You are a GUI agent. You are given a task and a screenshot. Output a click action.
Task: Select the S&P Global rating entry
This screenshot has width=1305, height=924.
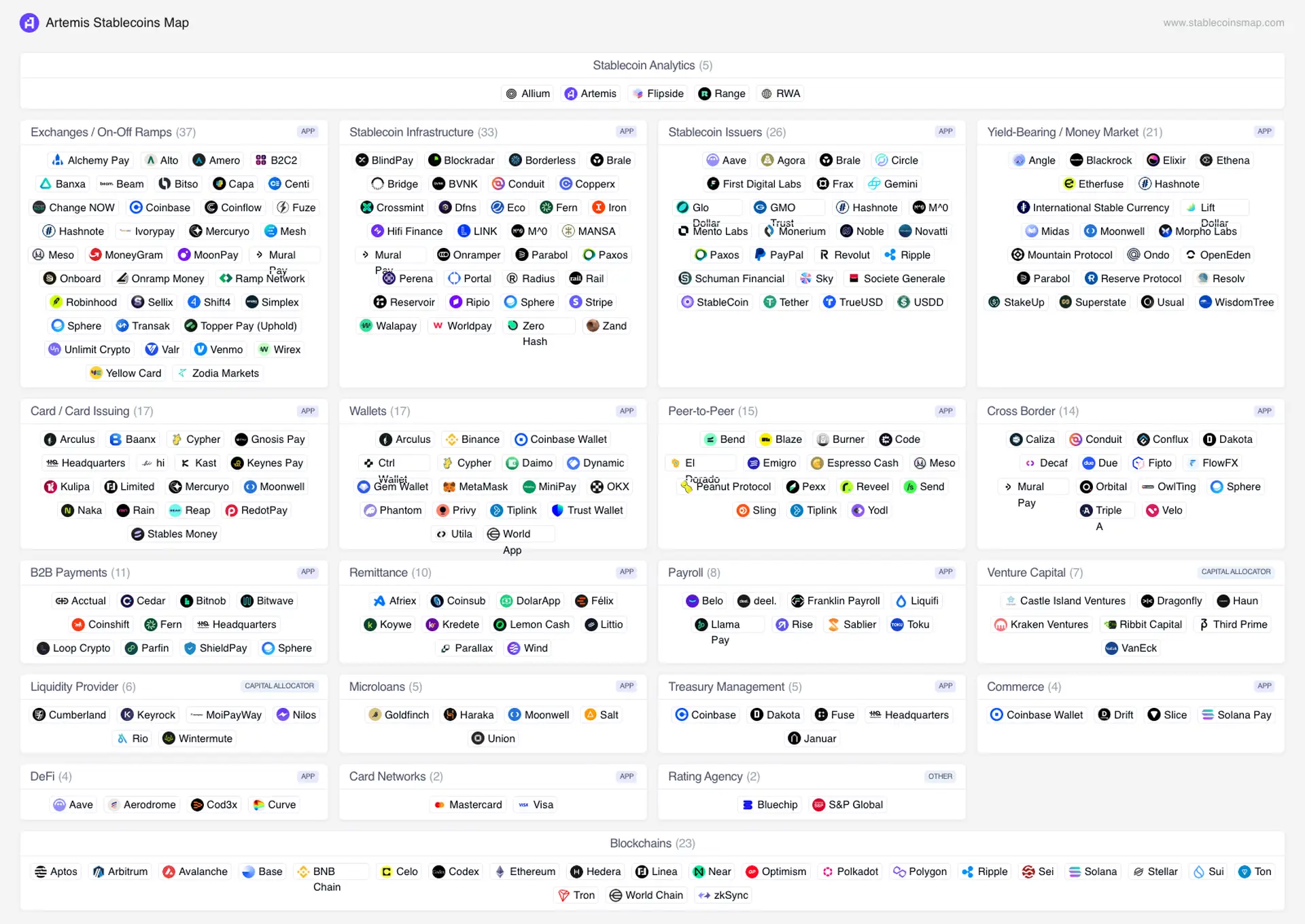[848, 804]
